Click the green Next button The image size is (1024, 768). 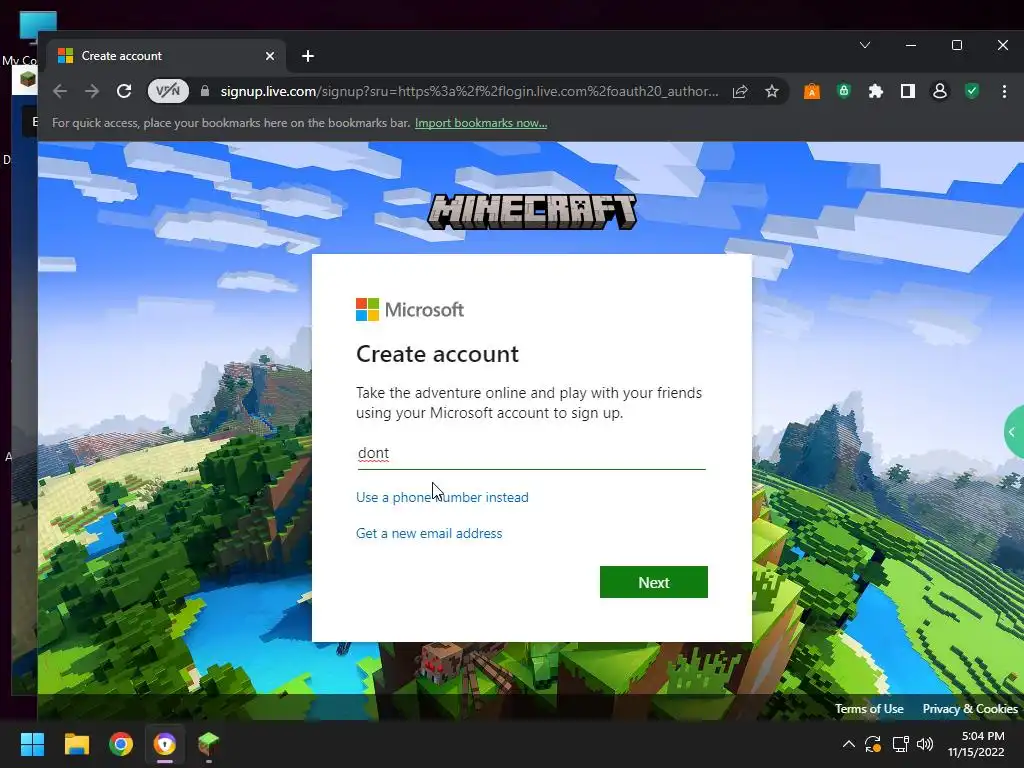click(x=654, y=582)
